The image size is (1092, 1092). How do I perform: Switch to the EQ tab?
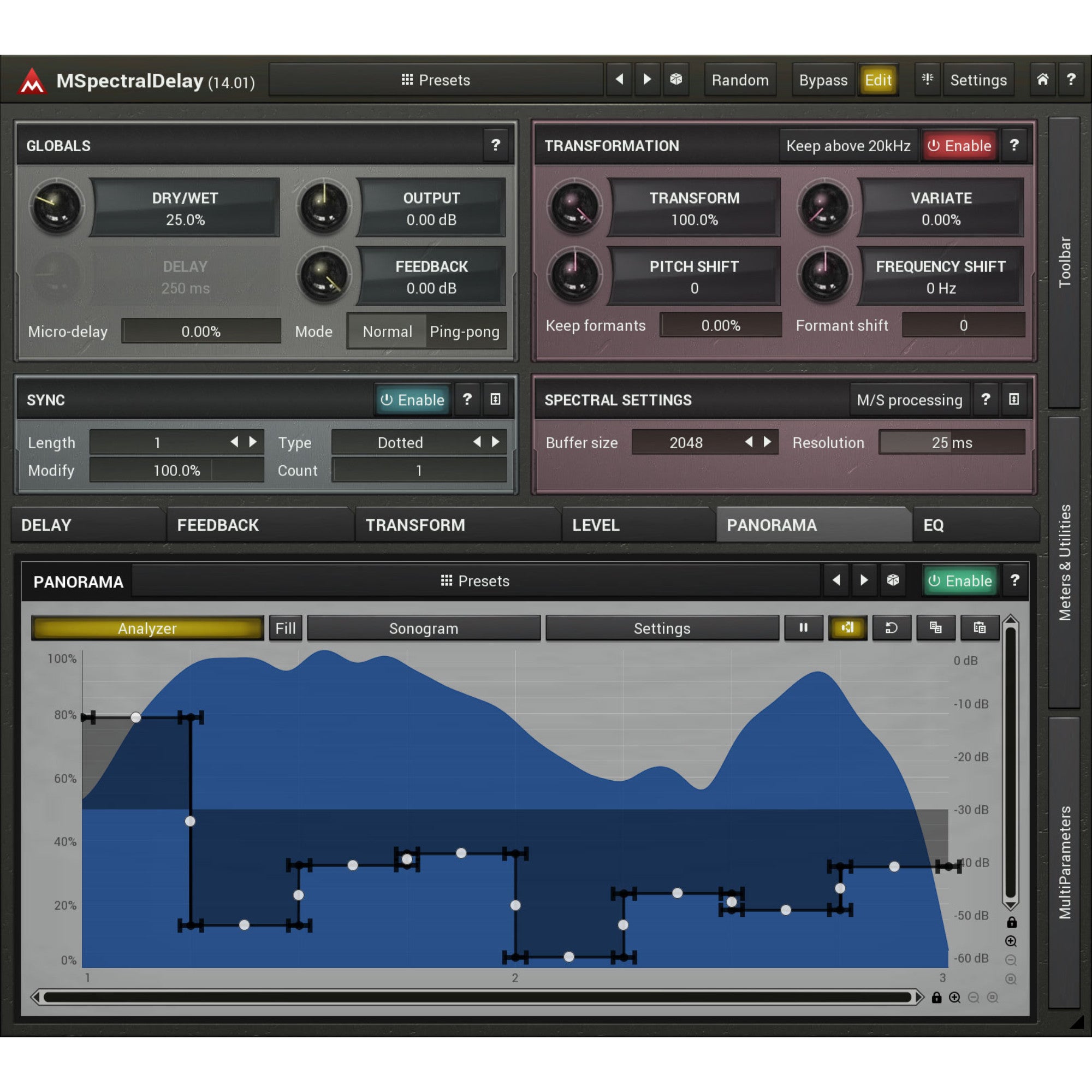pyautogui.click(x=976, y=525)
